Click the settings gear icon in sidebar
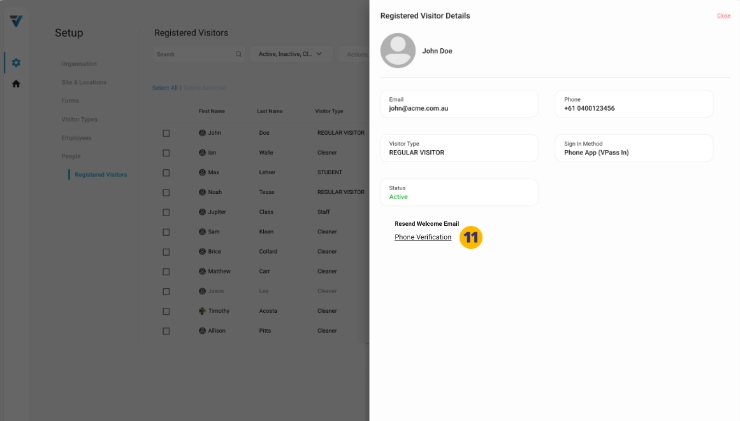Screen dimensions: 740x421 [16, 63]
